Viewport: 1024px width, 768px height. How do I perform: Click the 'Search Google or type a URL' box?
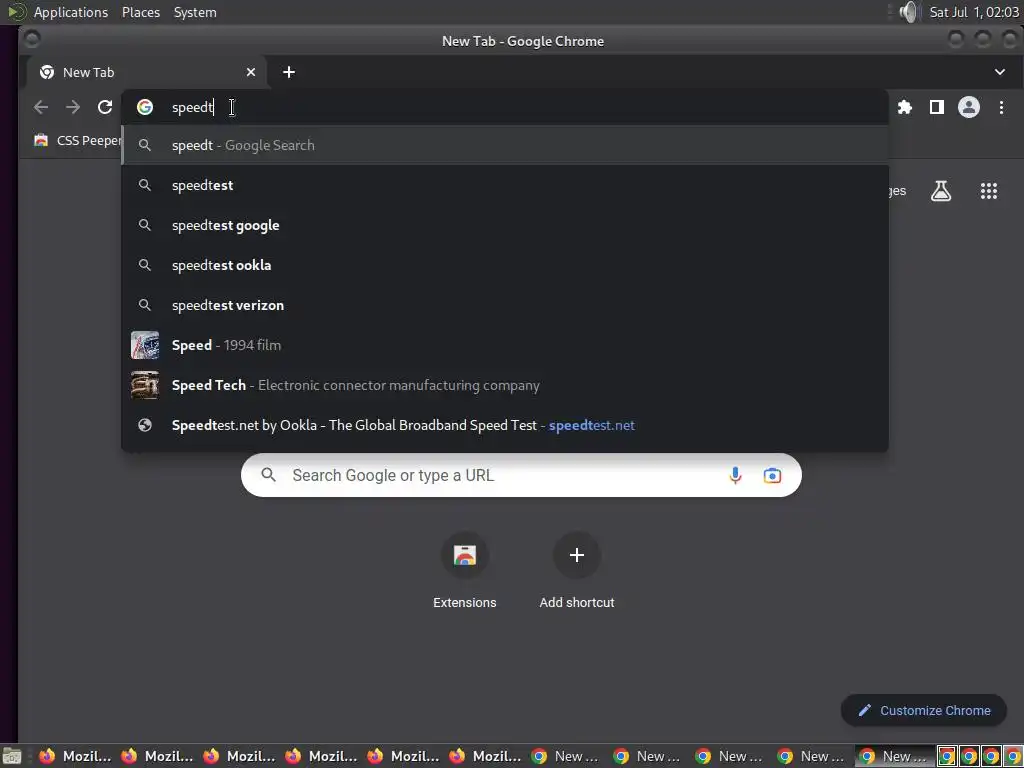click(521, 475)
